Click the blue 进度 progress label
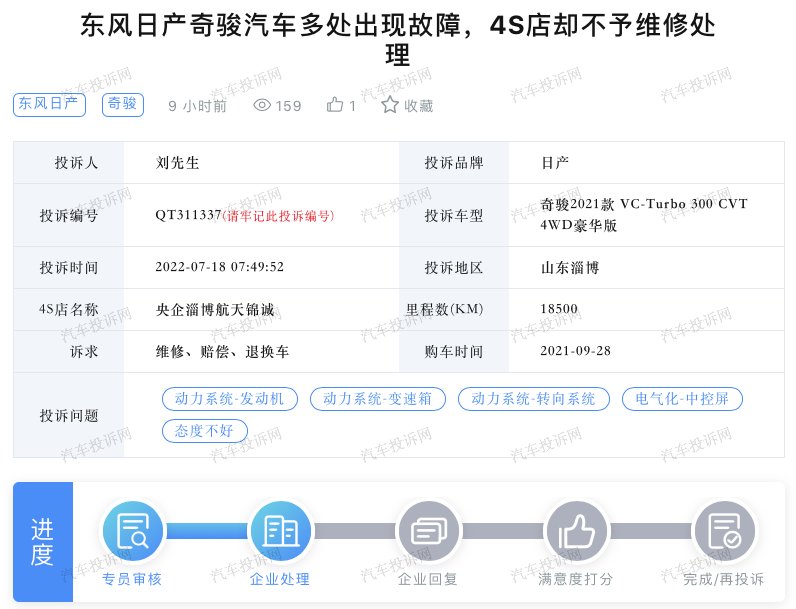 point(42,542)
